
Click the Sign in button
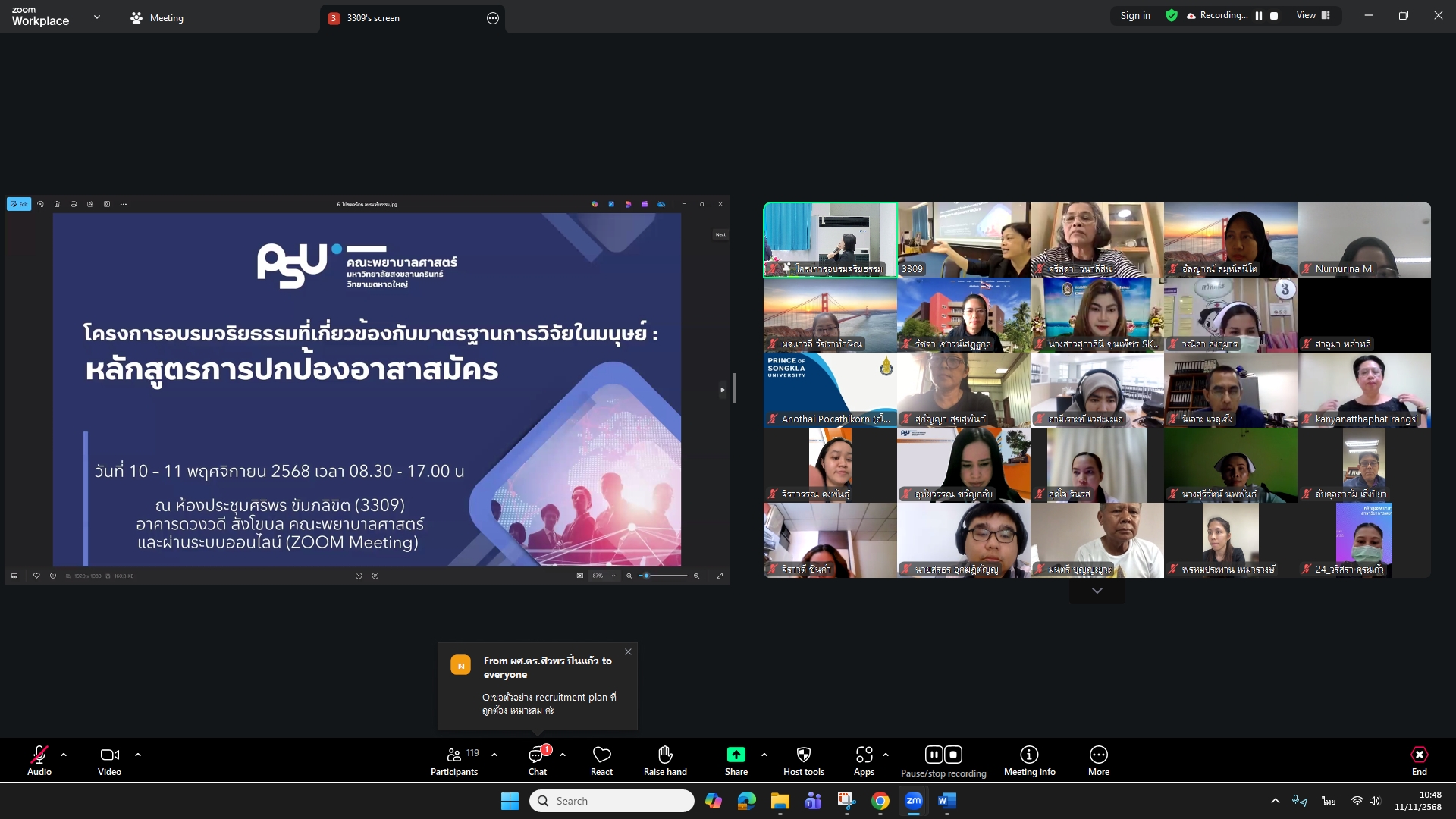tap(1134, 16)
